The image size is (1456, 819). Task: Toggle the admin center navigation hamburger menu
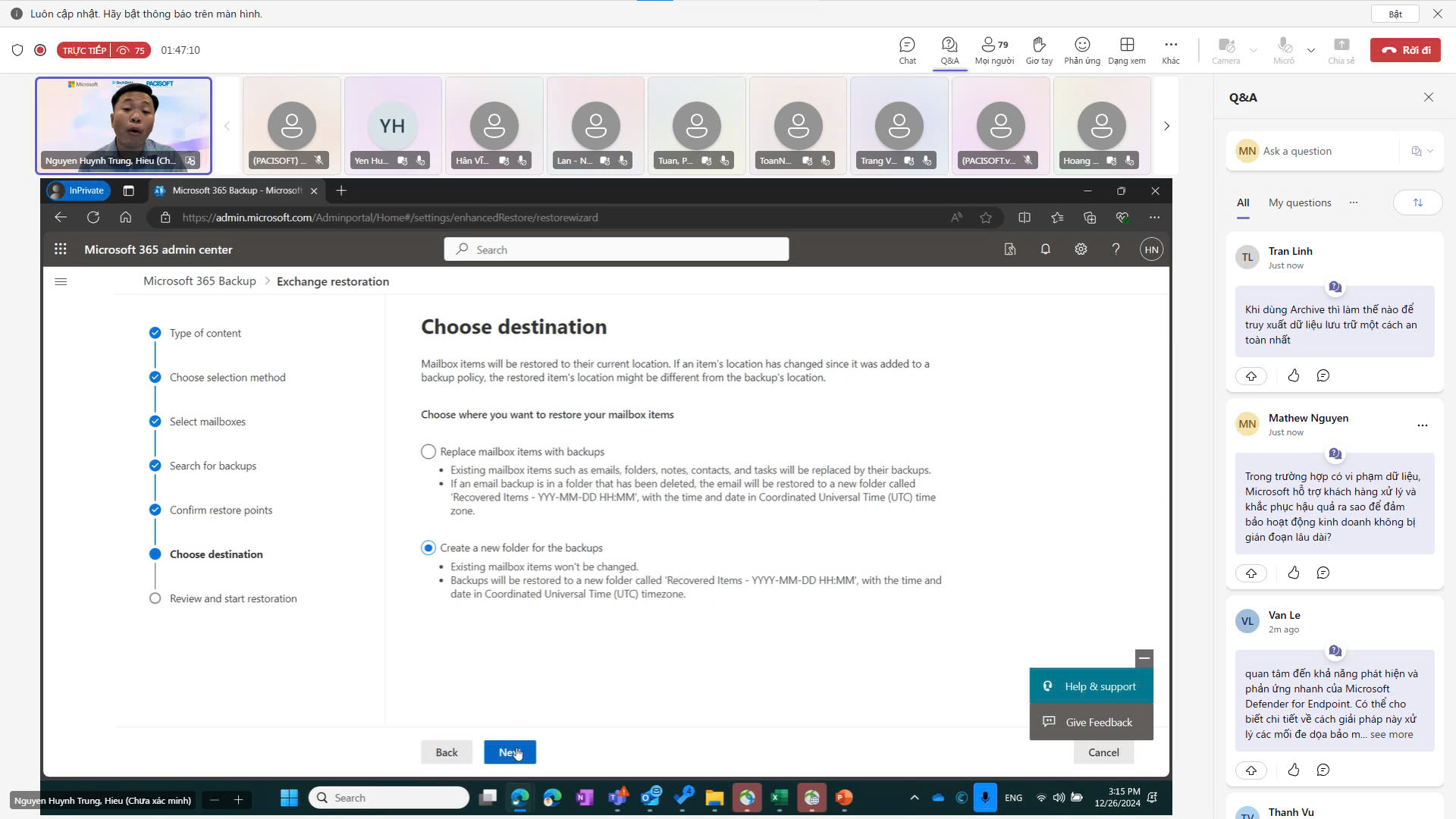[x=61, y=281]
